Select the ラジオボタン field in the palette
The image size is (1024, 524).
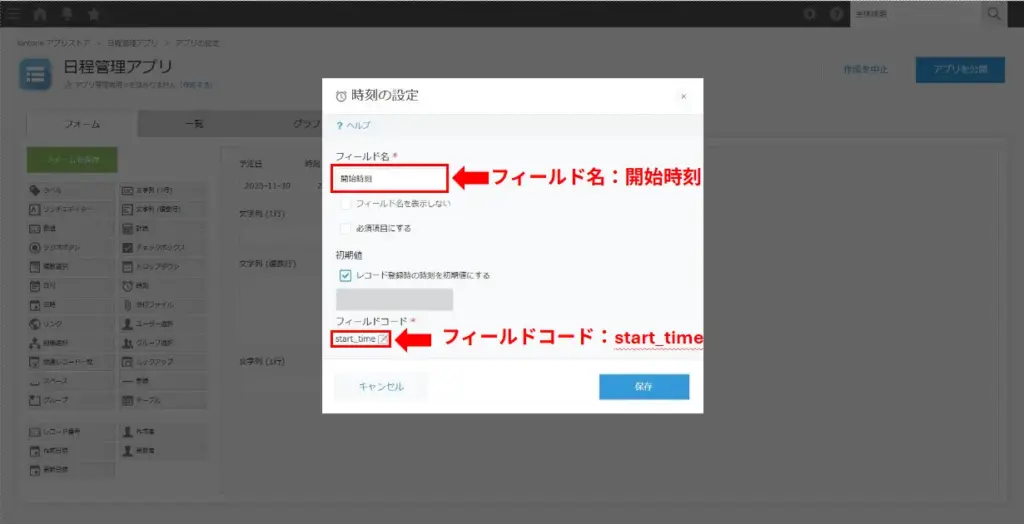[x=71, y=248]
